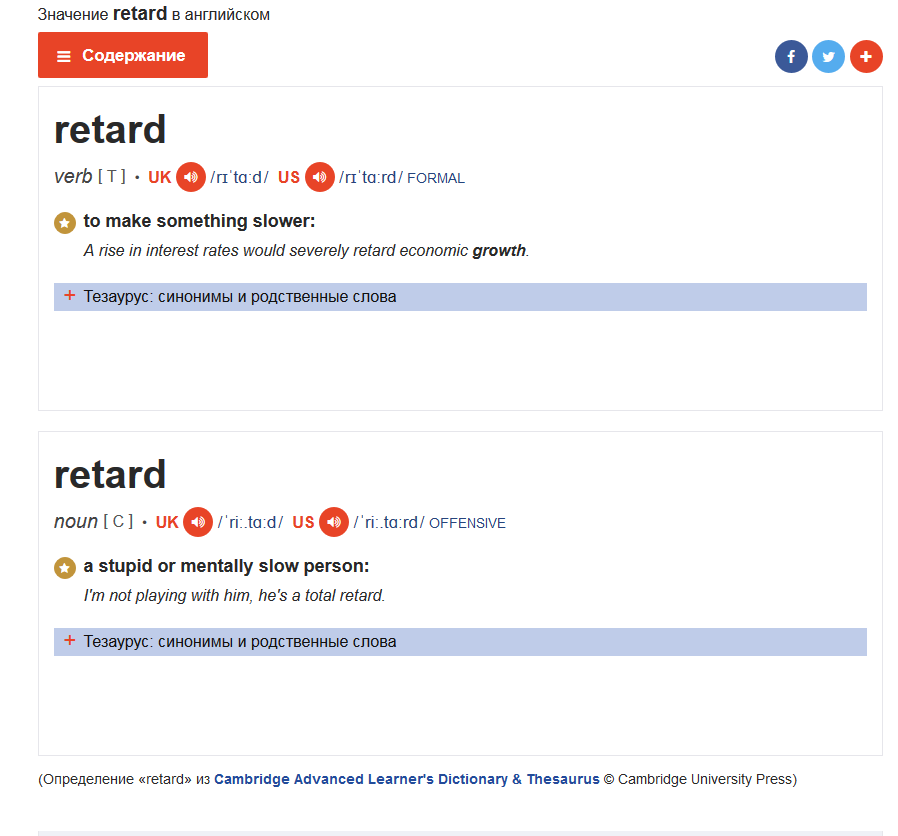Click the OFFENSIVE usage label
Viewport: 898px width, 836px height.
pos(467,523)
